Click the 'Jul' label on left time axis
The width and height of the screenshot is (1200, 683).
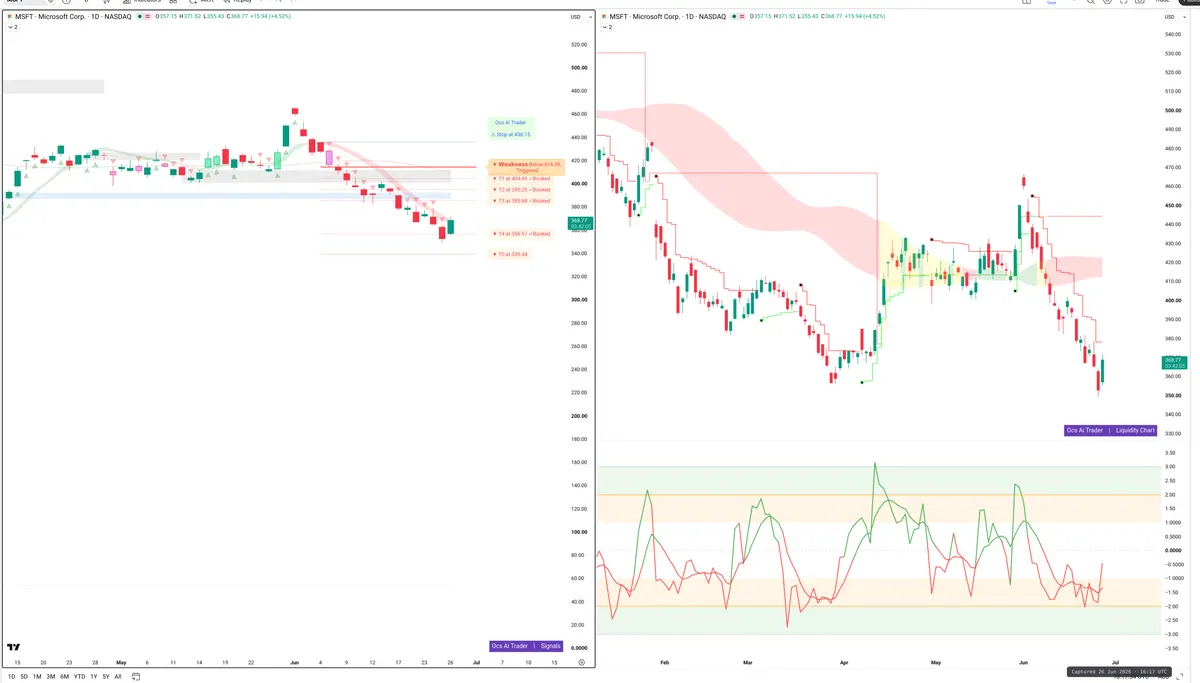[476, 662]
